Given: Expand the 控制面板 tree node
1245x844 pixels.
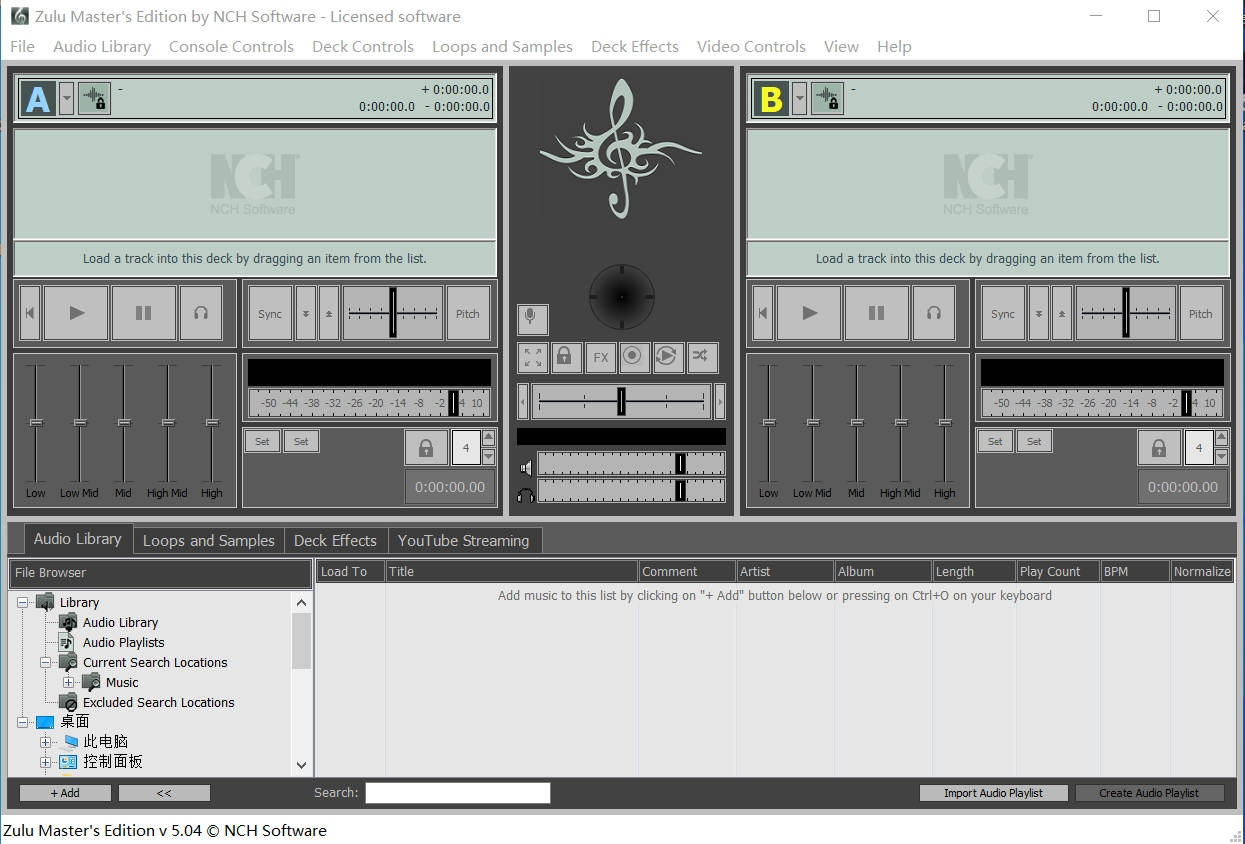Looking at the screenshot, I should (x=45, y=762).
